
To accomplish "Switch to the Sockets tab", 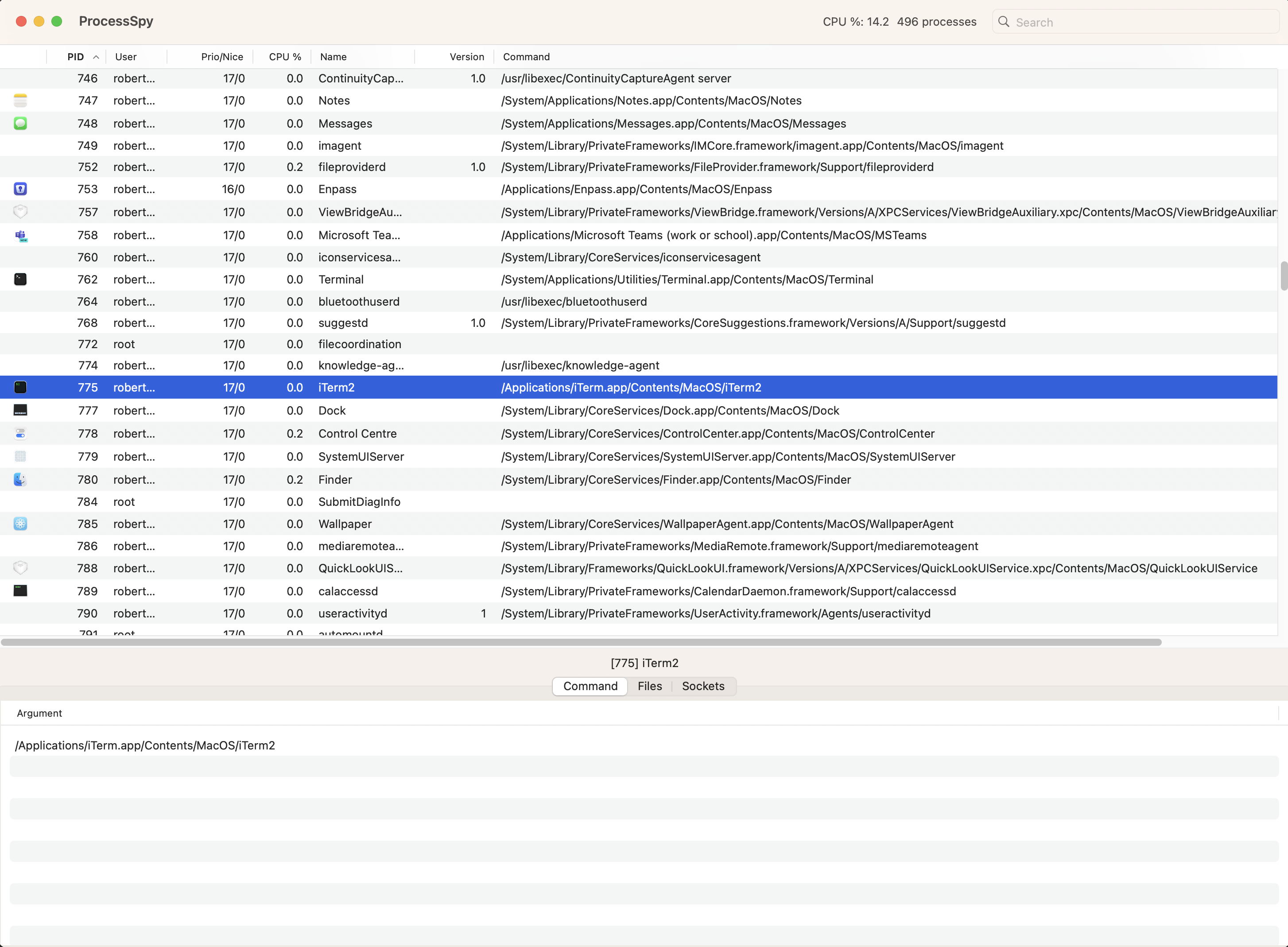I will click(703, 686).
